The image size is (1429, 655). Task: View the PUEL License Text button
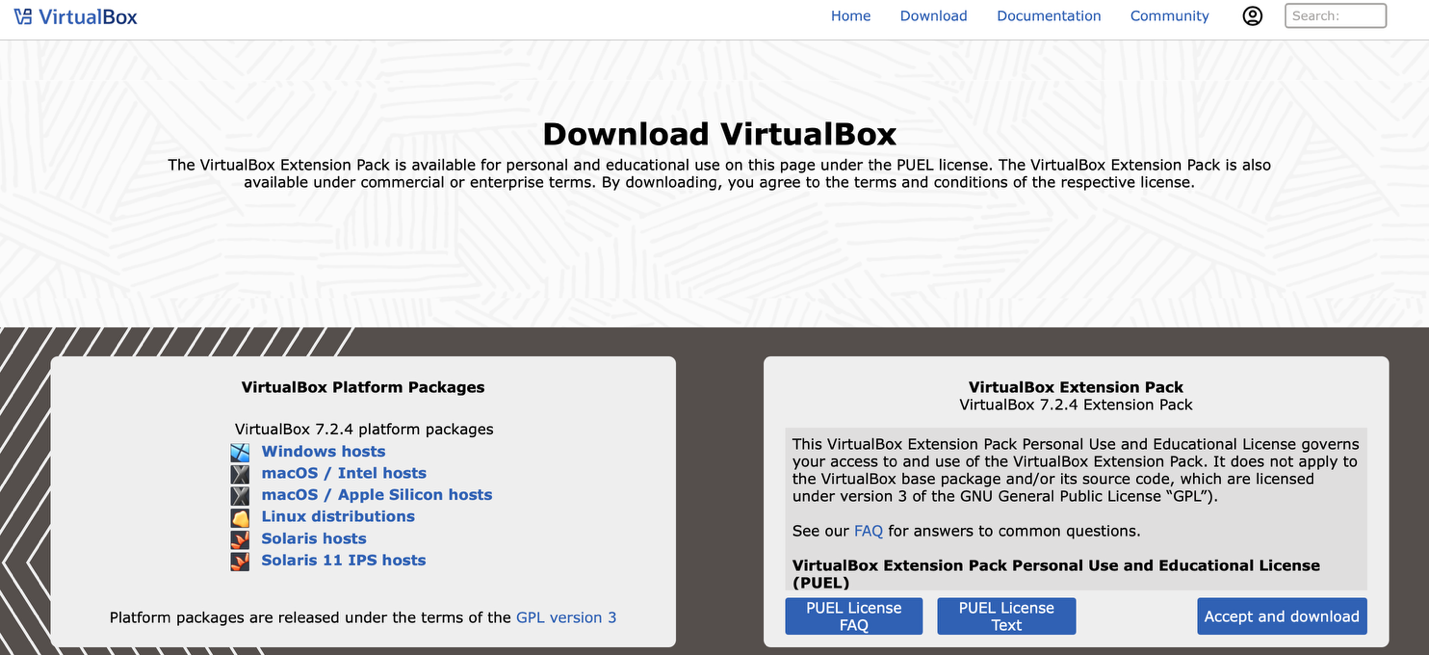[x=1006, y=616]
